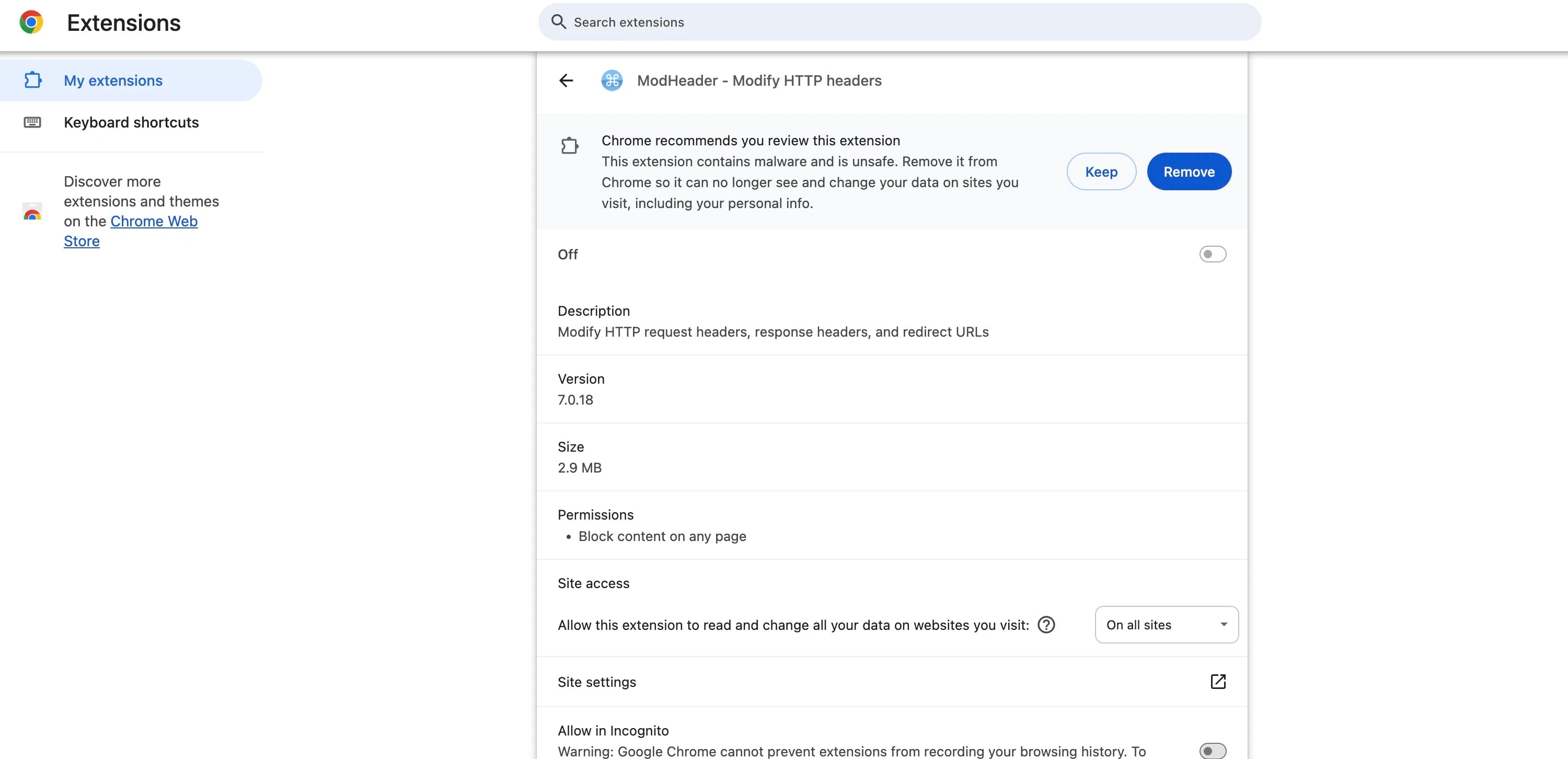Image resolution: width=1568 pixels, height=759 pixels.
Task: Keep the ModHeader extension
Action: 1101,171
